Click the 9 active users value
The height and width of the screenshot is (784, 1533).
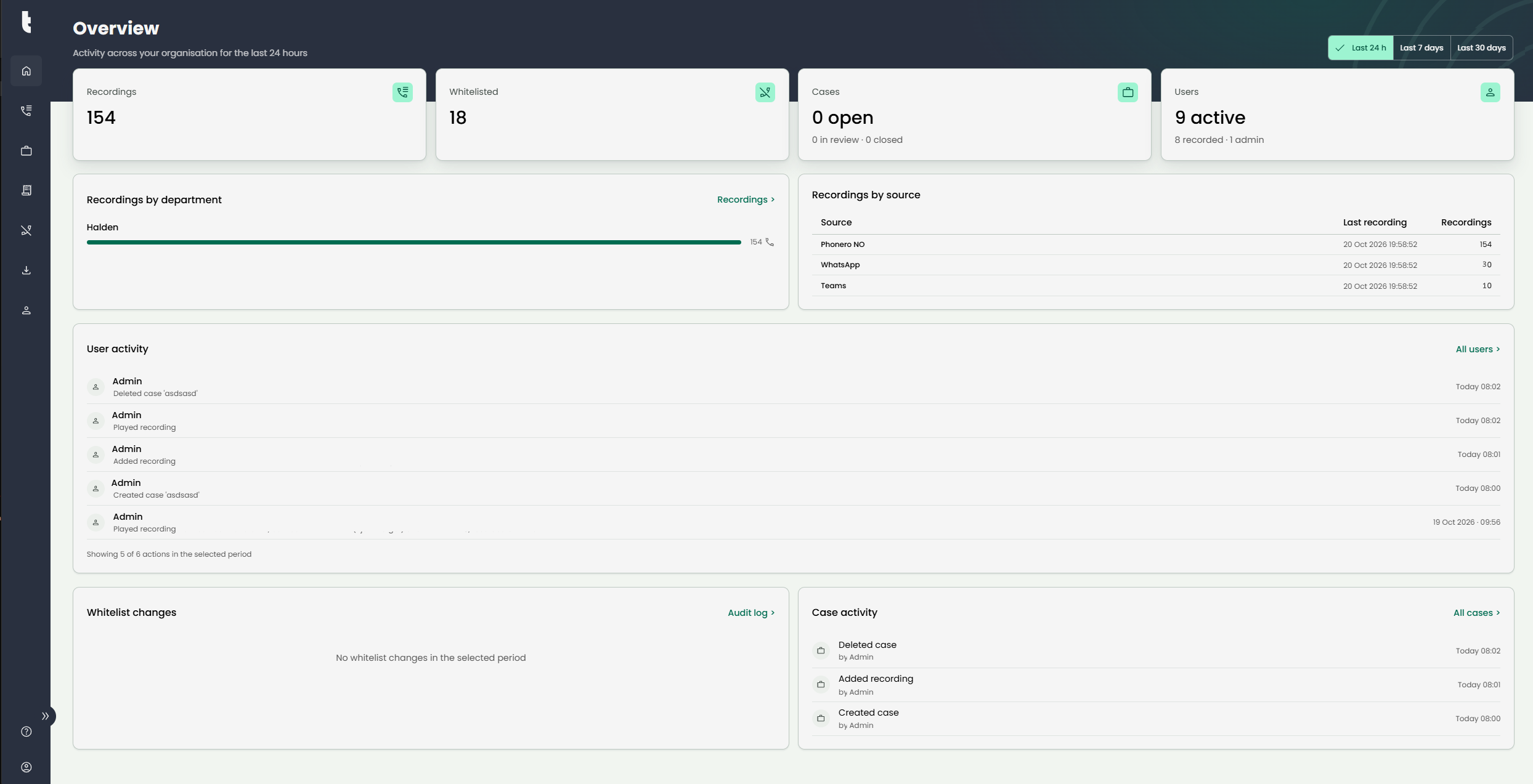click(1210, 118)
